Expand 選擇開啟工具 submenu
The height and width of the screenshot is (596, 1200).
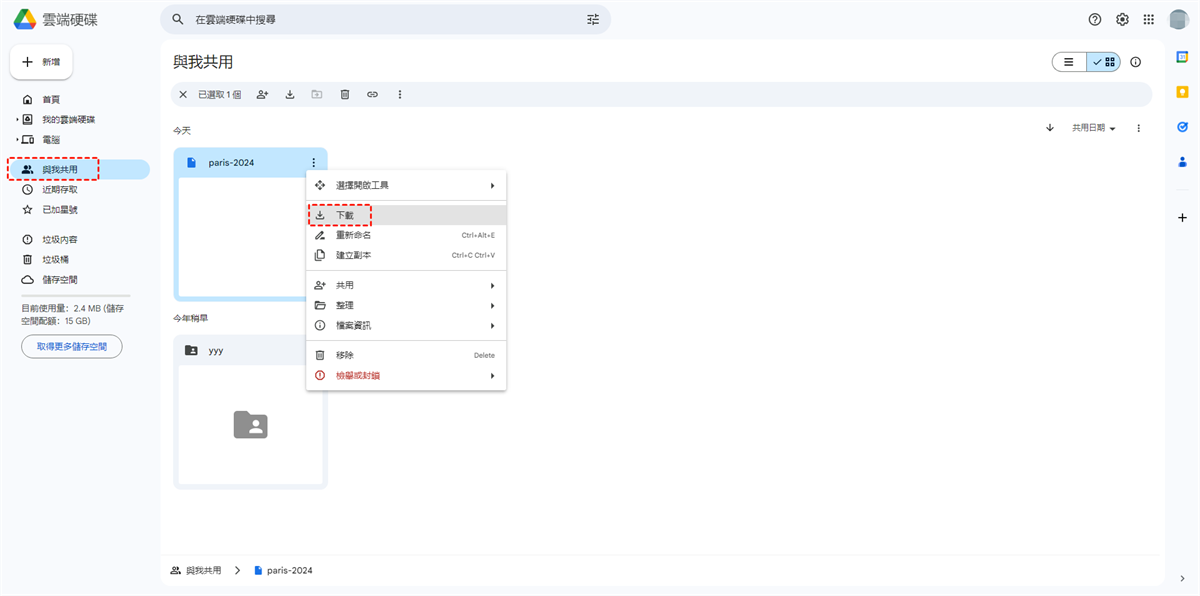(x=406, y=185)
